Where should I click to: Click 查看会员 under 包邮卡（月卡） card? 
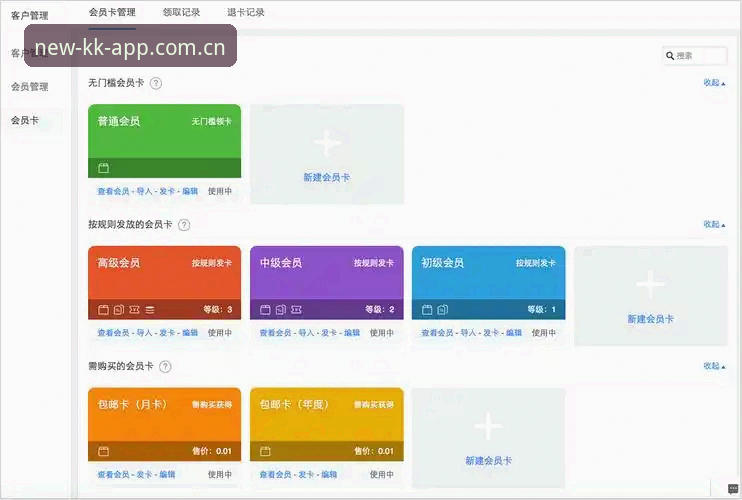(x=113, y=474)
